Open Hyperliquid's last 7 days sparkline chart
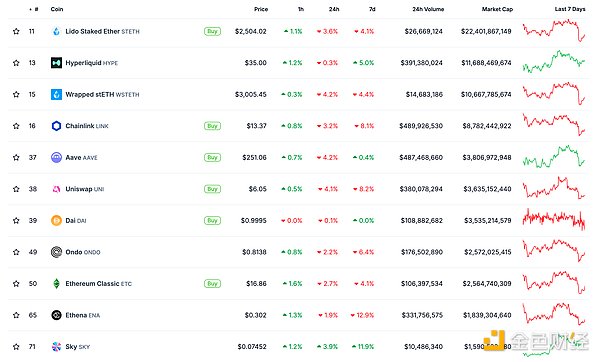Viewport: 600px width, 362px height. [x=554, y=62]
